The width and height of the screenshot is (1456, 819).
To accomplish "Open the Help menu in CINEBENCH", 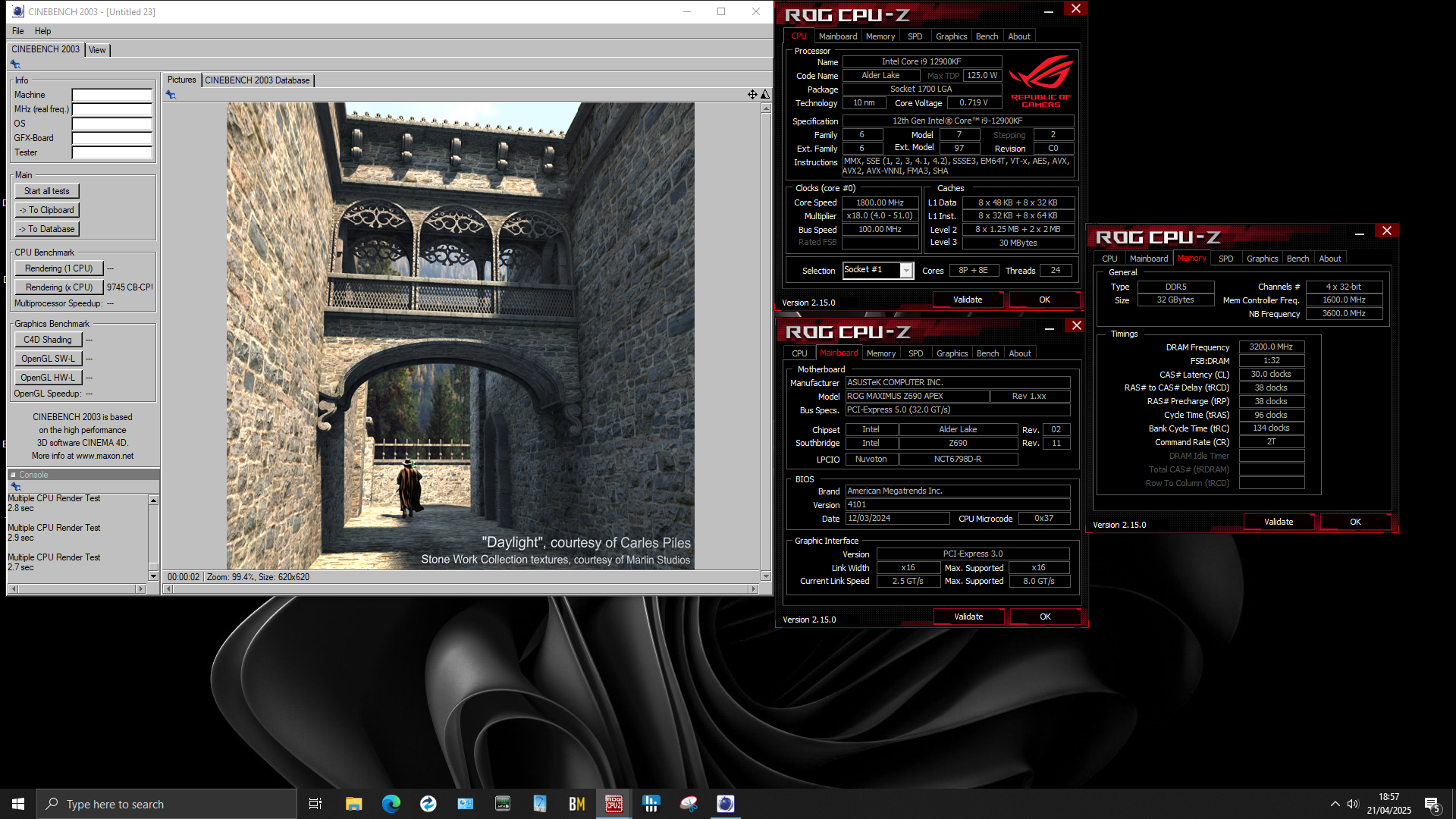I will point(43,31).
